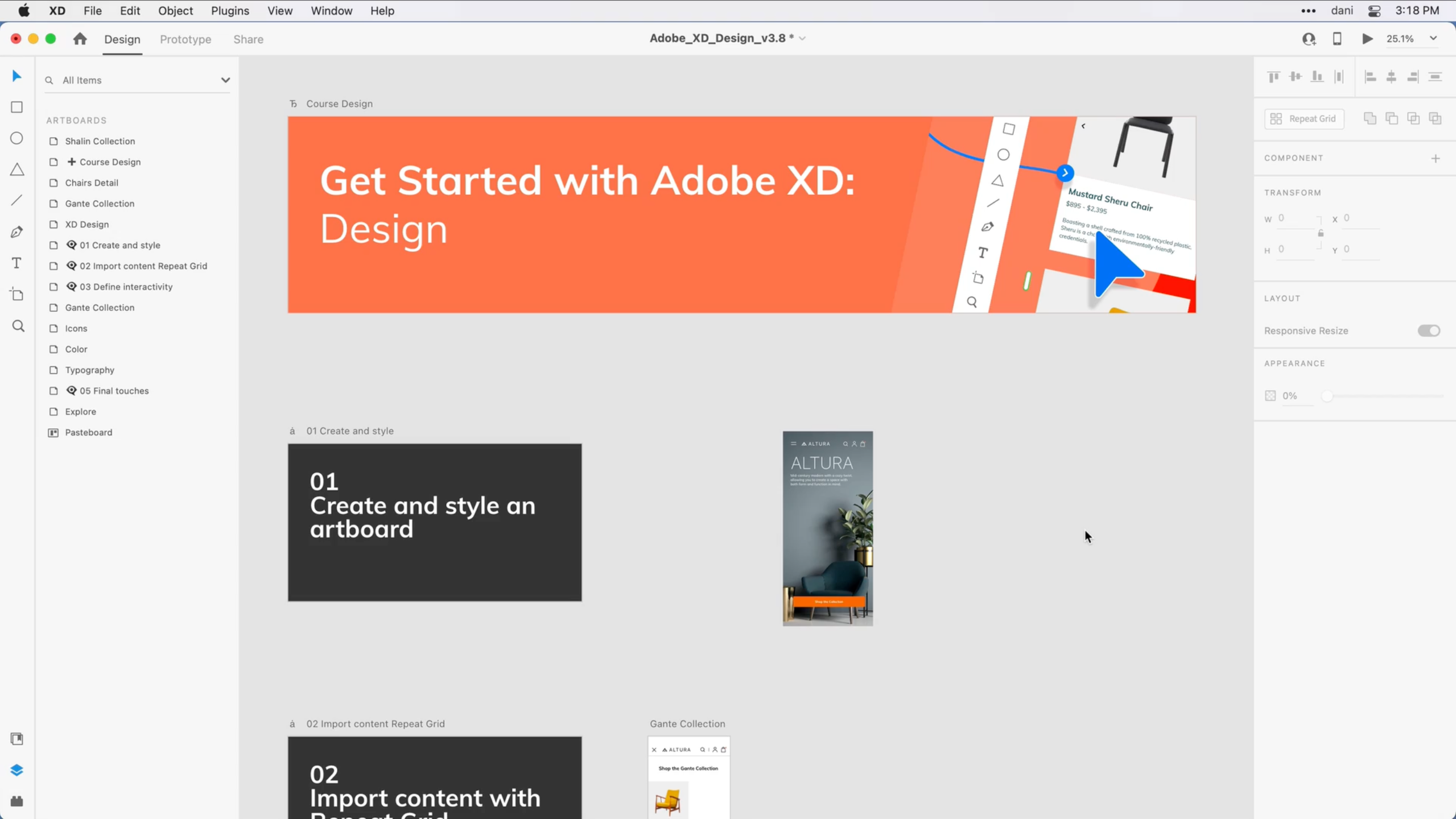Open the View menu

click(280, 11)
